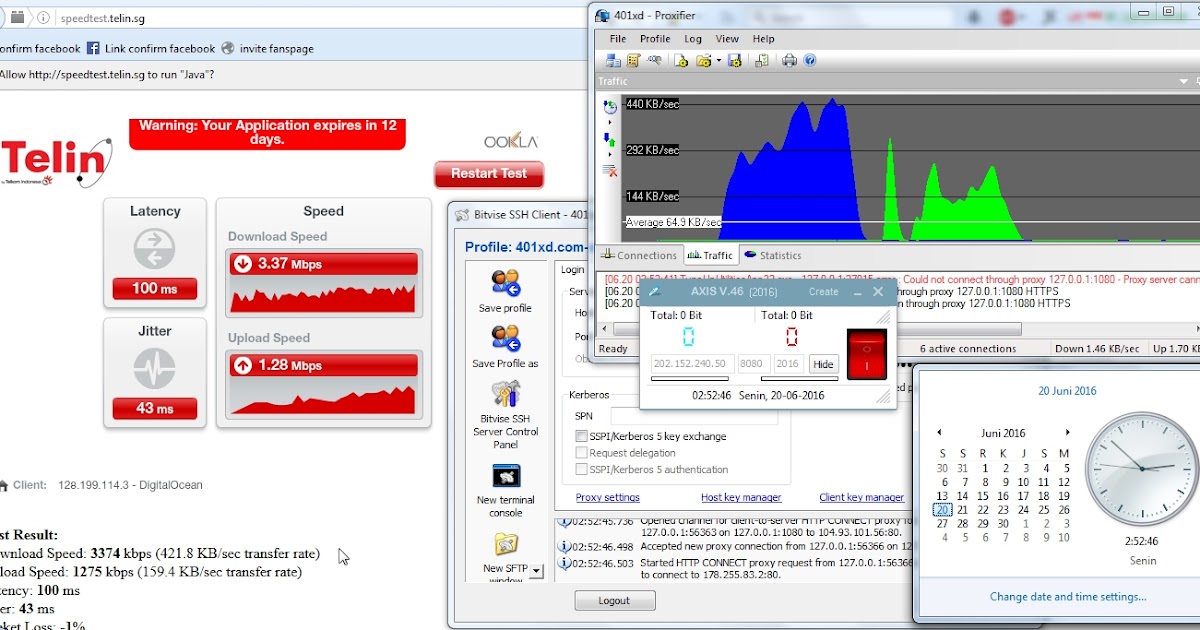Screen dimensions: 1200x630
Task: Click the traffic time-interval clock icon
Action: click(x=610, y=107)
